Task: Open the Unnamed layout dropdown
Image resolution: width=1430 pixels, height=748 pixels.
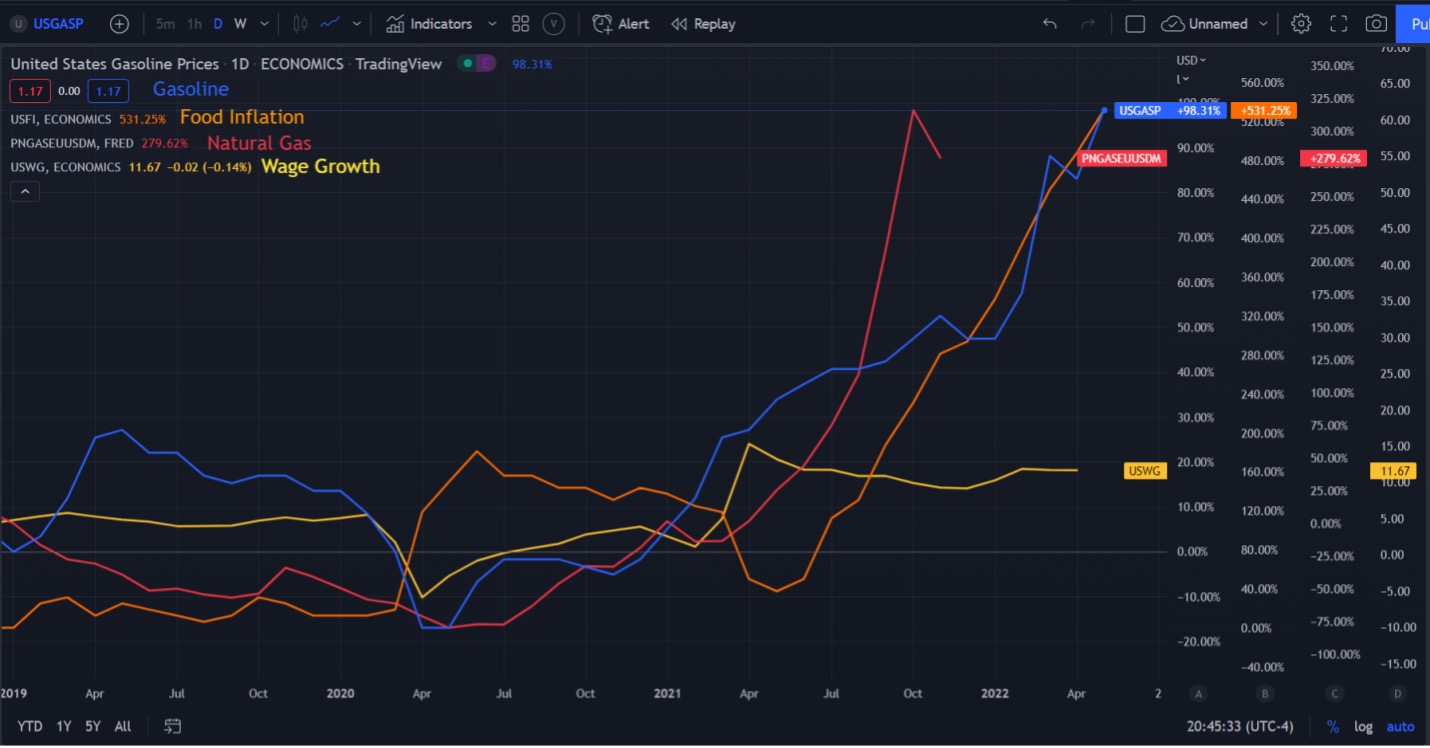Action: click(x=1264, y=24)
